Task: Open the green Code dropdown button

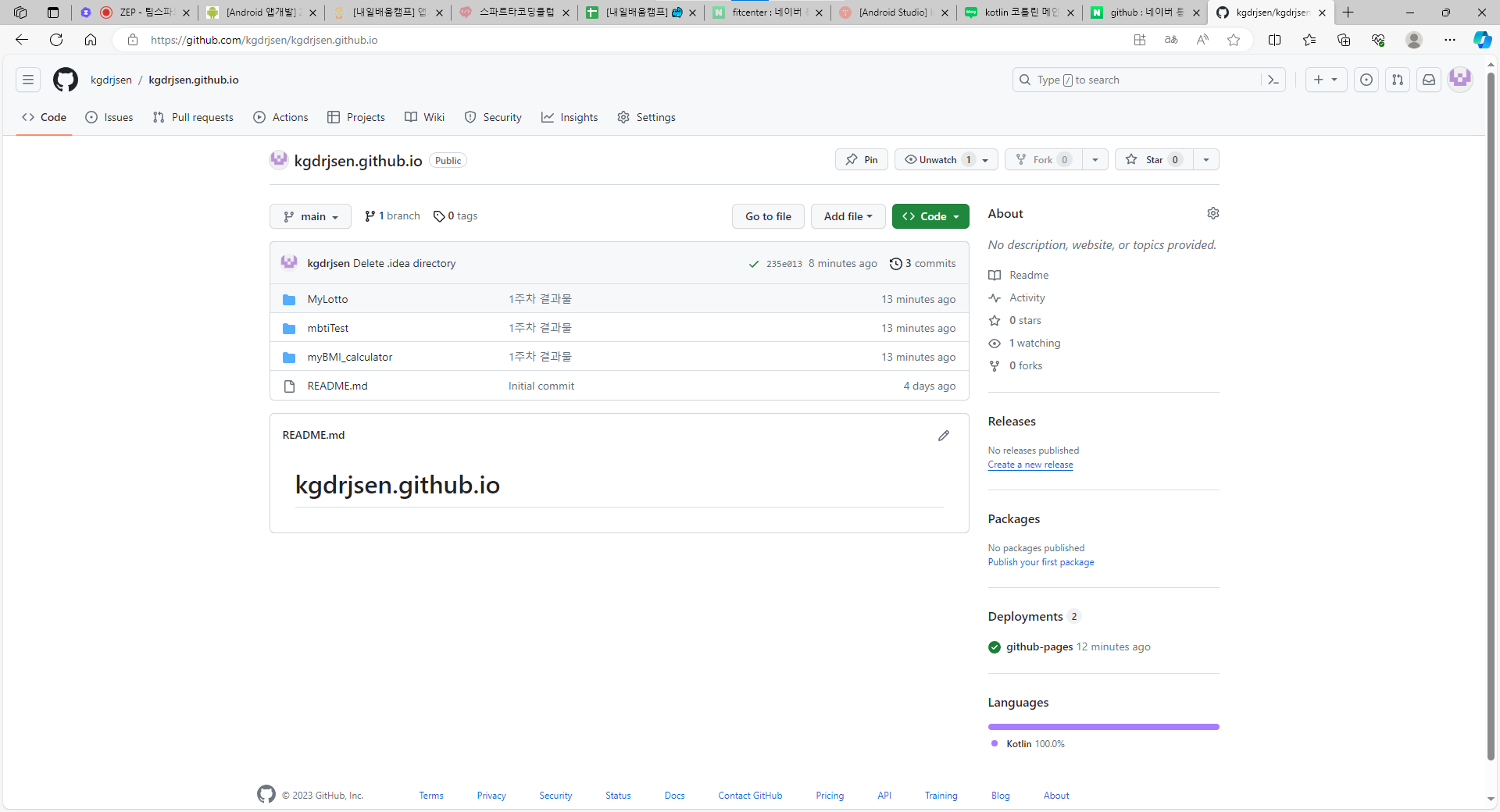Action: click(930, 216)
